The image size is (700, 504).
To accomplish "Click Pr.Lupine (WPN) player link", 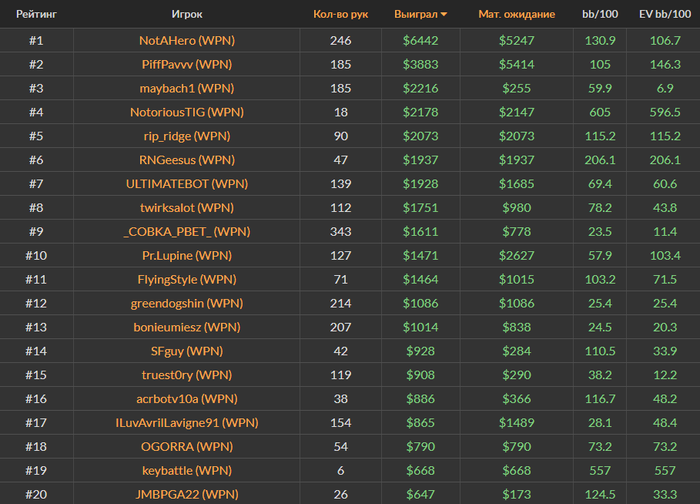I will point(187,256).
